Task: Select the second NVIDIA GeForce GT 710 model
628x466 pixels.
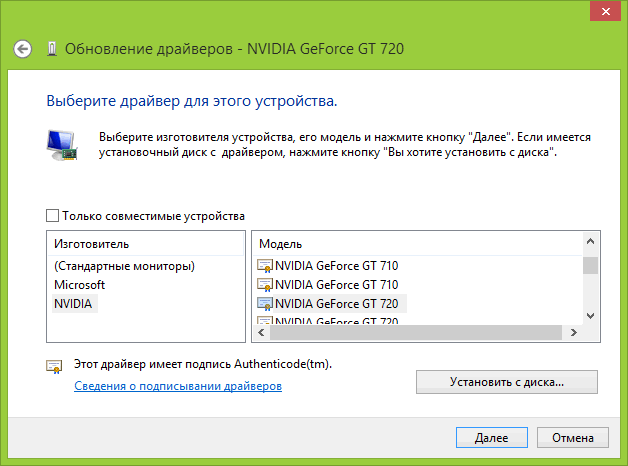Action: point(336,285)
